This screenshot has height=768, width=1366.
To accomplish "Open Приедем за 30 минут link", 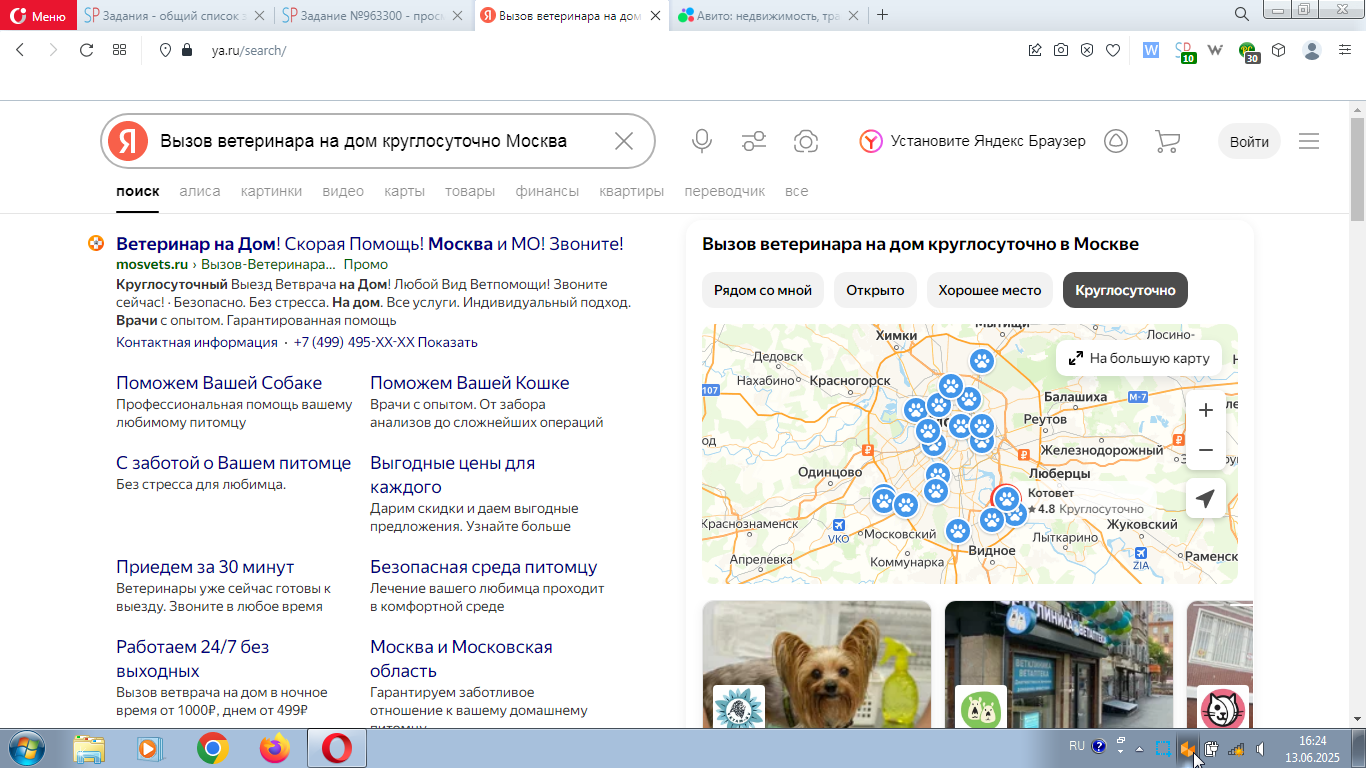I will point(205,567).
